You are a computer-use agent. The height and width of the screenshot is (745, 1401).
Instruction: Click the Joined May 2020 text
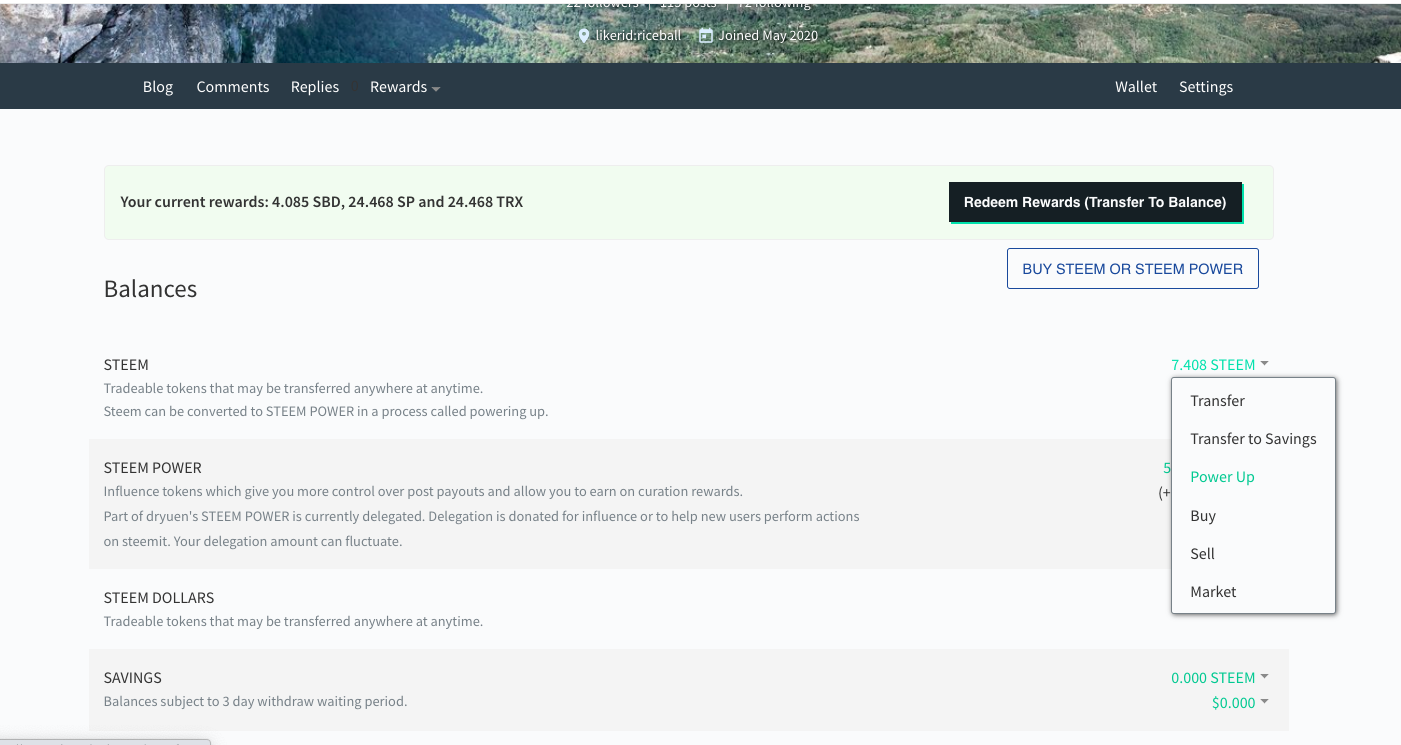pyautogui.click(x=768, y=36)
